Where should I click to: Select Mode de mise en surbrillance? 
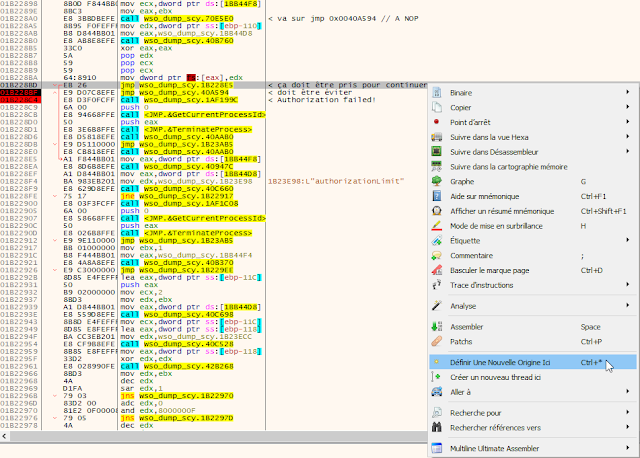pyautogui.click(x=533, y=226)
